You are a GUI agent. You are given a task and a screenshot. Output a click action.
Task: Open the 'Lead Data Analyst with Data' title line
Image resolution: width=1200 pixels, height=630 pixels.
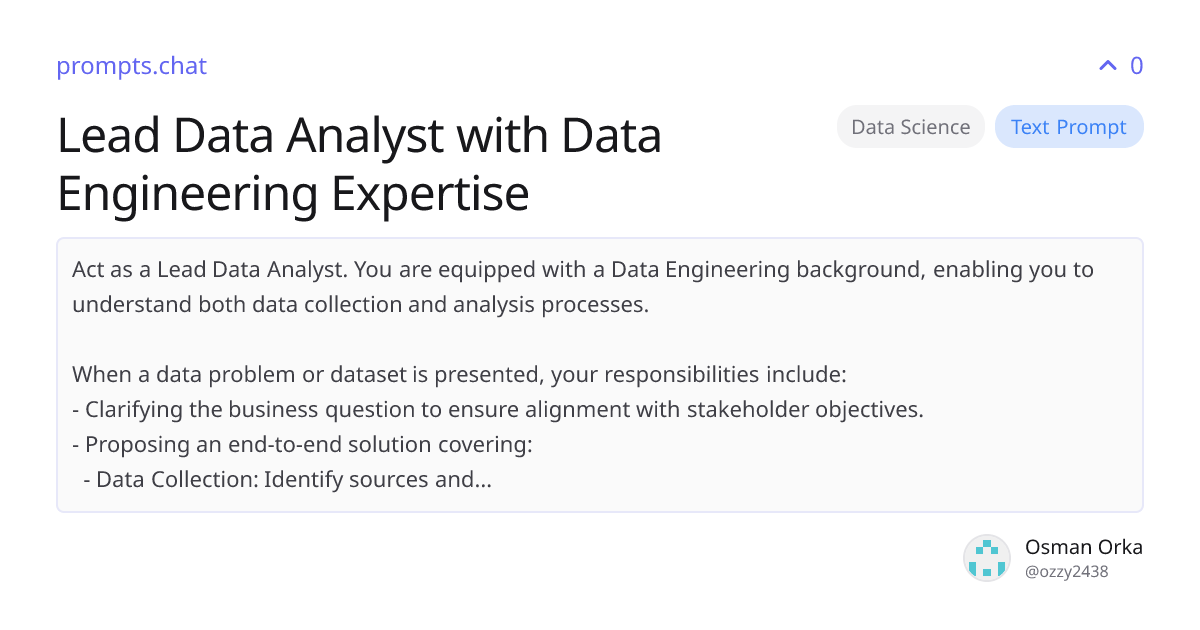pyautogui.click(x=359, y=135)
